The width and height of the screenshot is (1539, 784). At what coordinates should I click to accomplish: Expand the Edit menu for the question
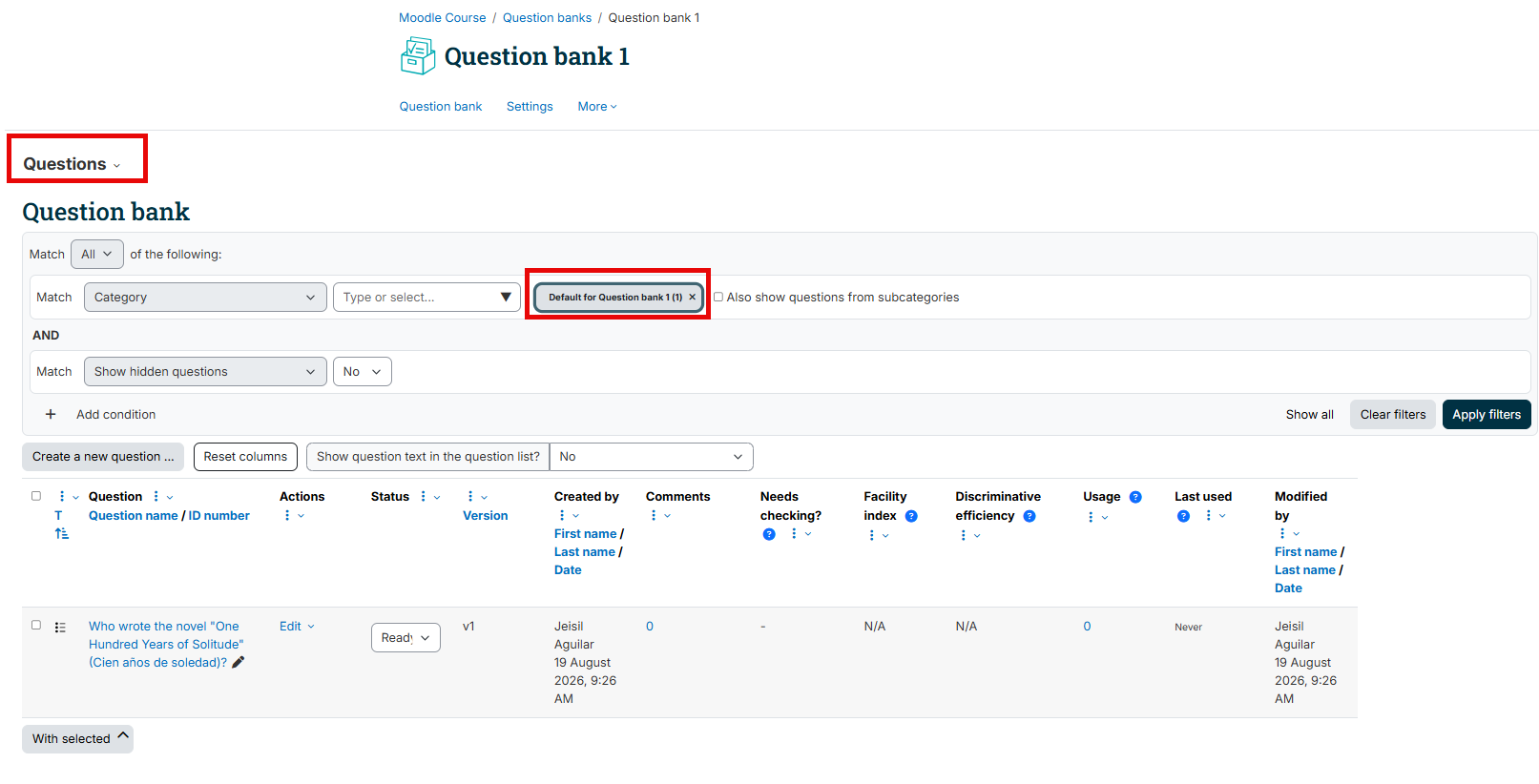point(297,627)
